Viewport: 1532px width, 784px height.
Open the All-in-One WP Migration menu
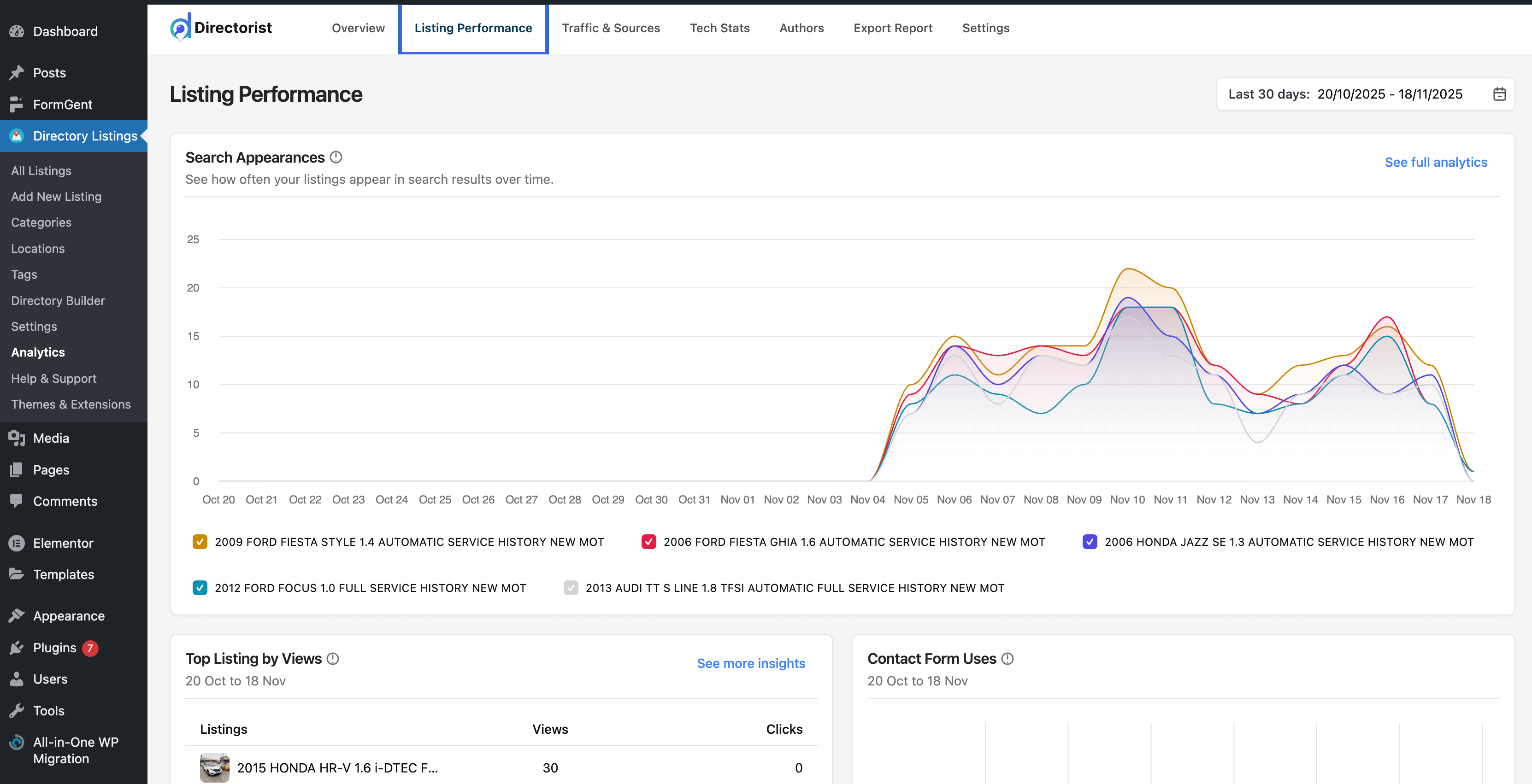pos(74,750)
